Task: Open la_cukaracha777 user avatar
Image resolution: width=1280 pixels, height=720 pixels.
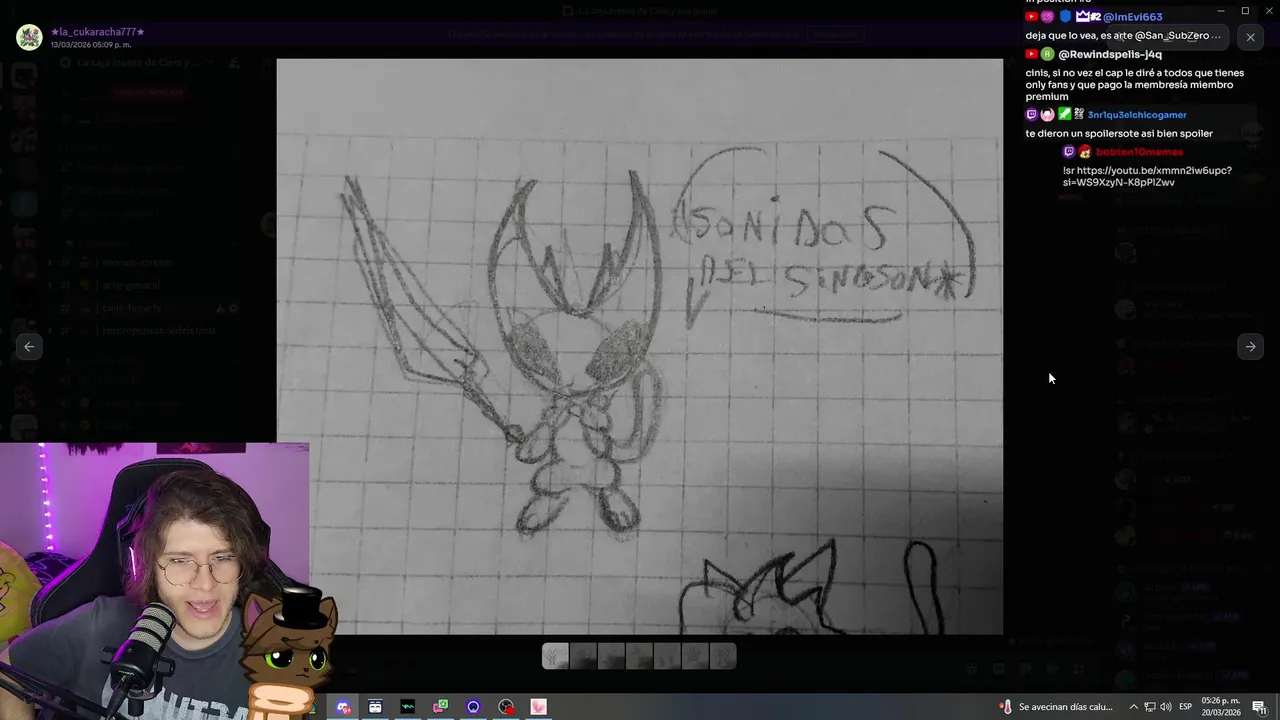Action: 29,38
